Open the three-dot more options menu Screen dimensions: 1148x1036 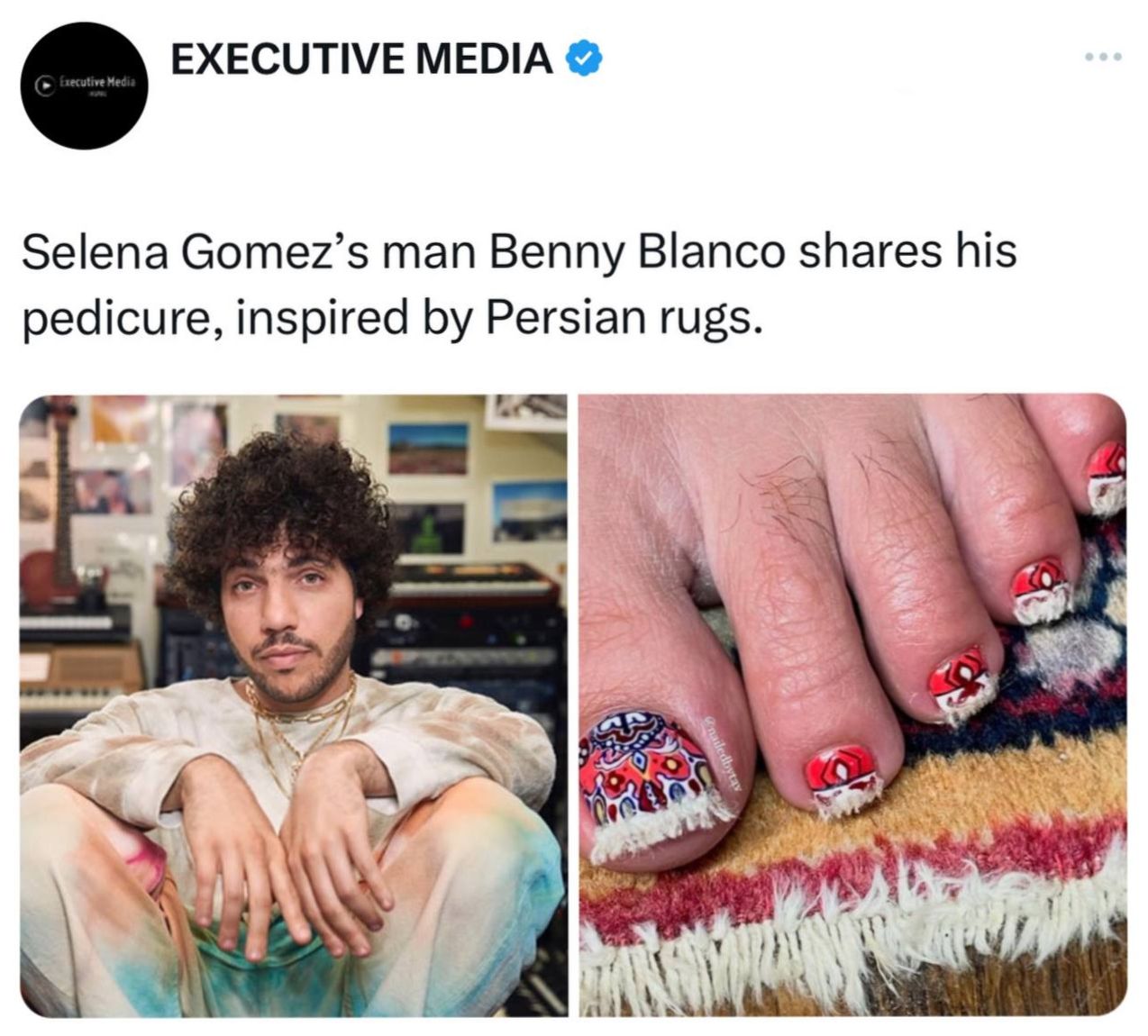pyautogui.click(x=1103, y=57)
